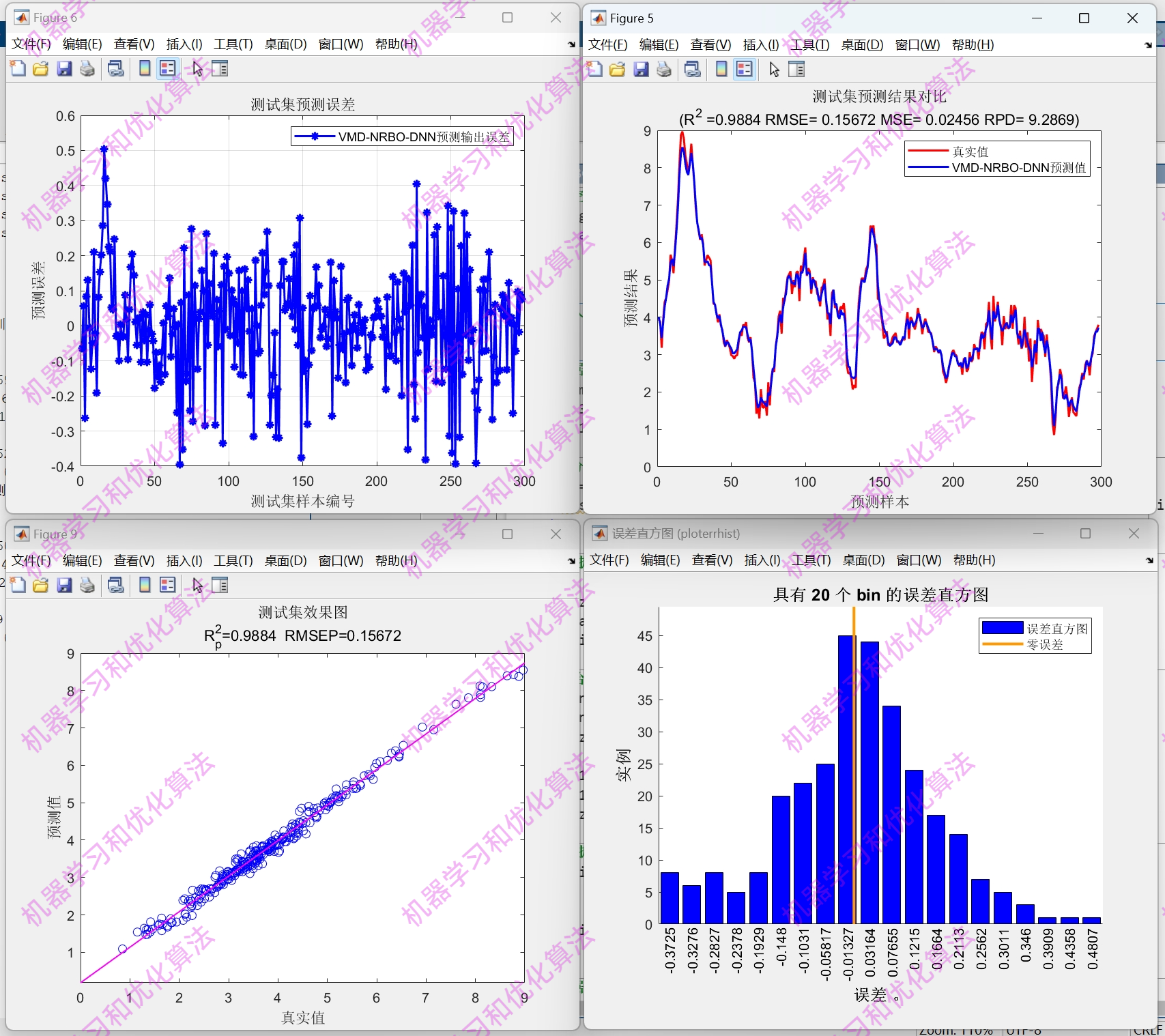The image size is (1165, 1036).
Task: Click y-axis label '预测值' in Figure 9
Action: (54, 818)
